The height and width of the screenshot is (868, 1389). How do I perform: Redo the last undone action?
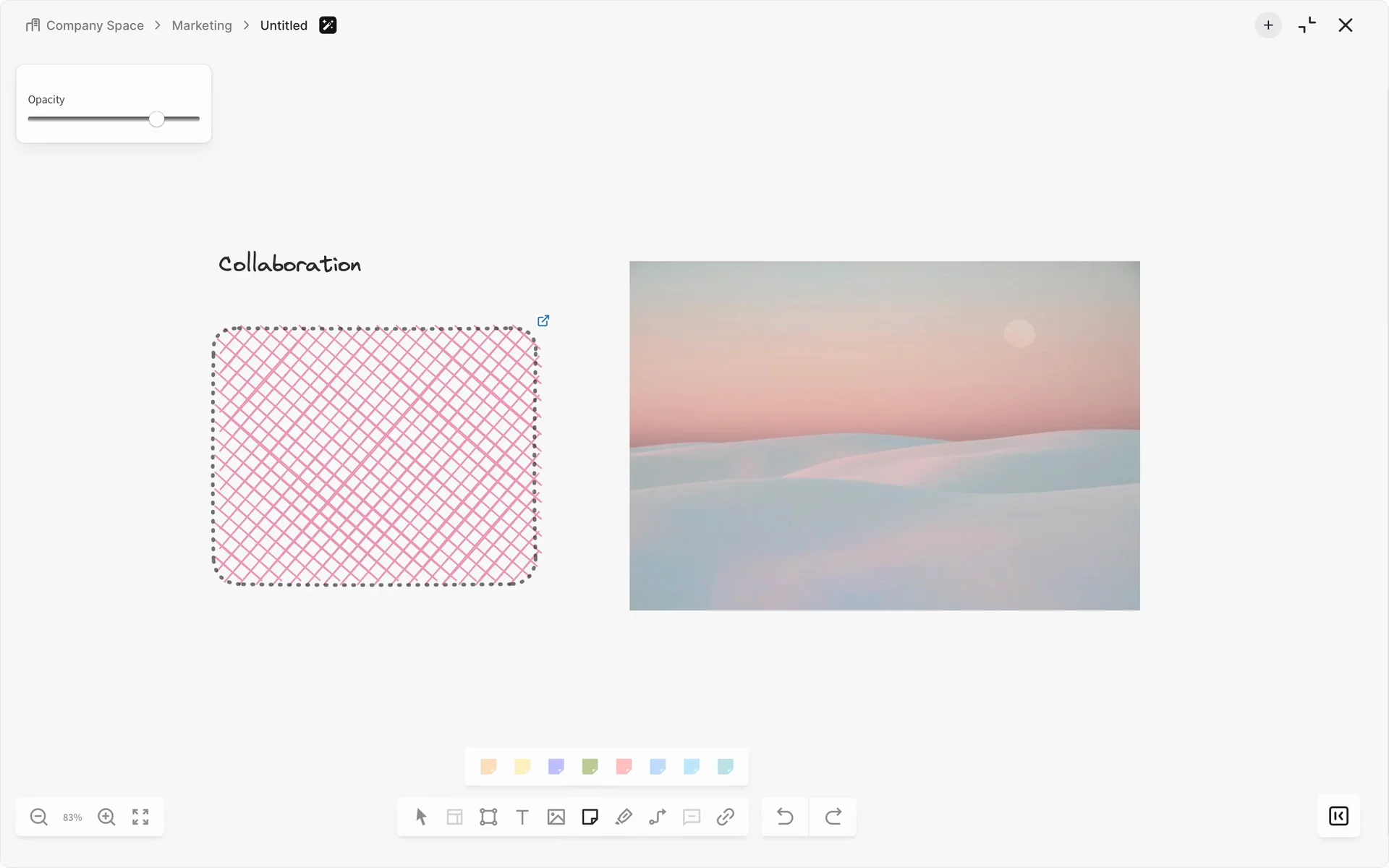tap(833, 817)
